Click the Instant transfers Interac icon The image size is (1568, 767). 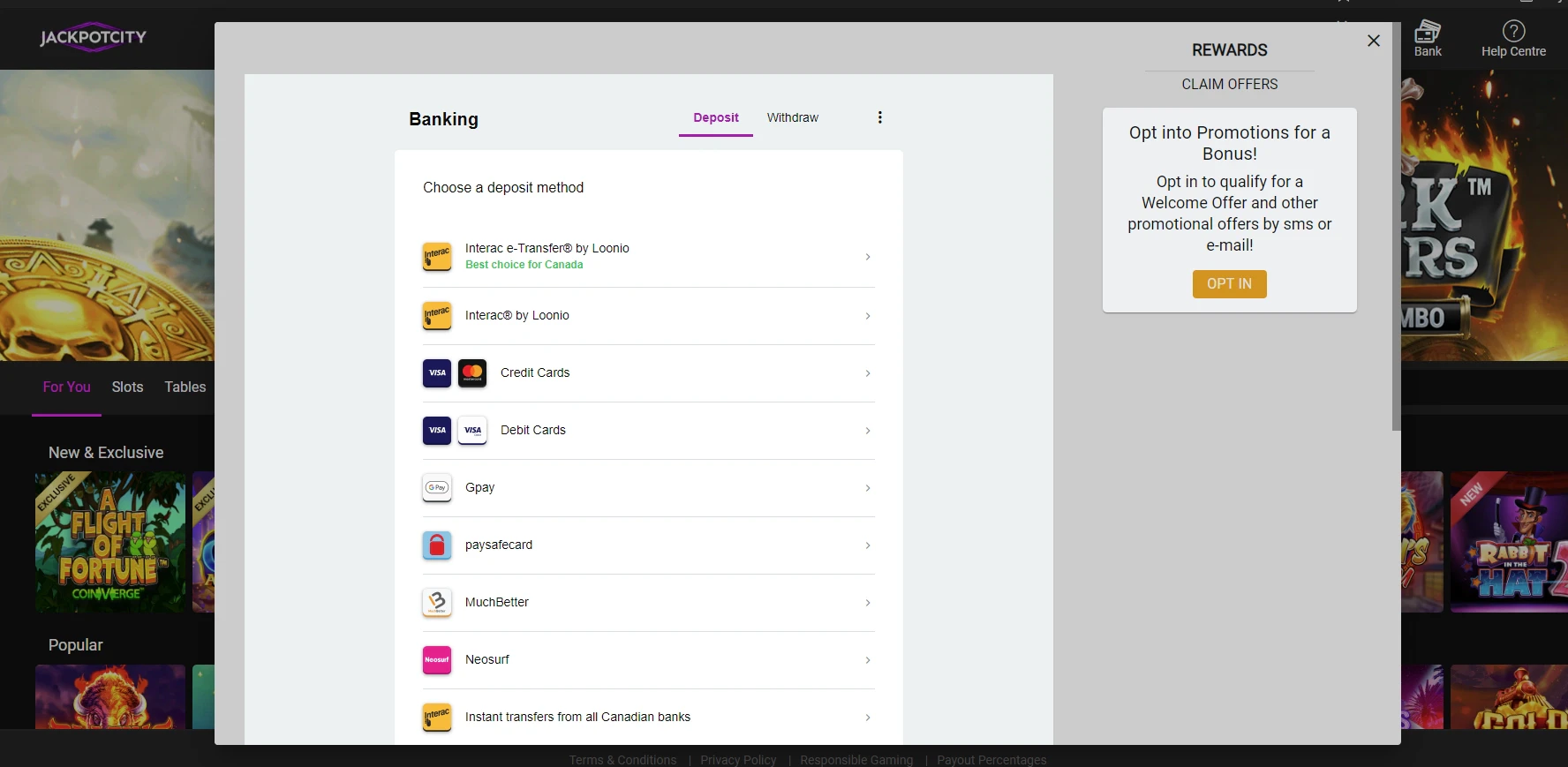coord(437,718)
